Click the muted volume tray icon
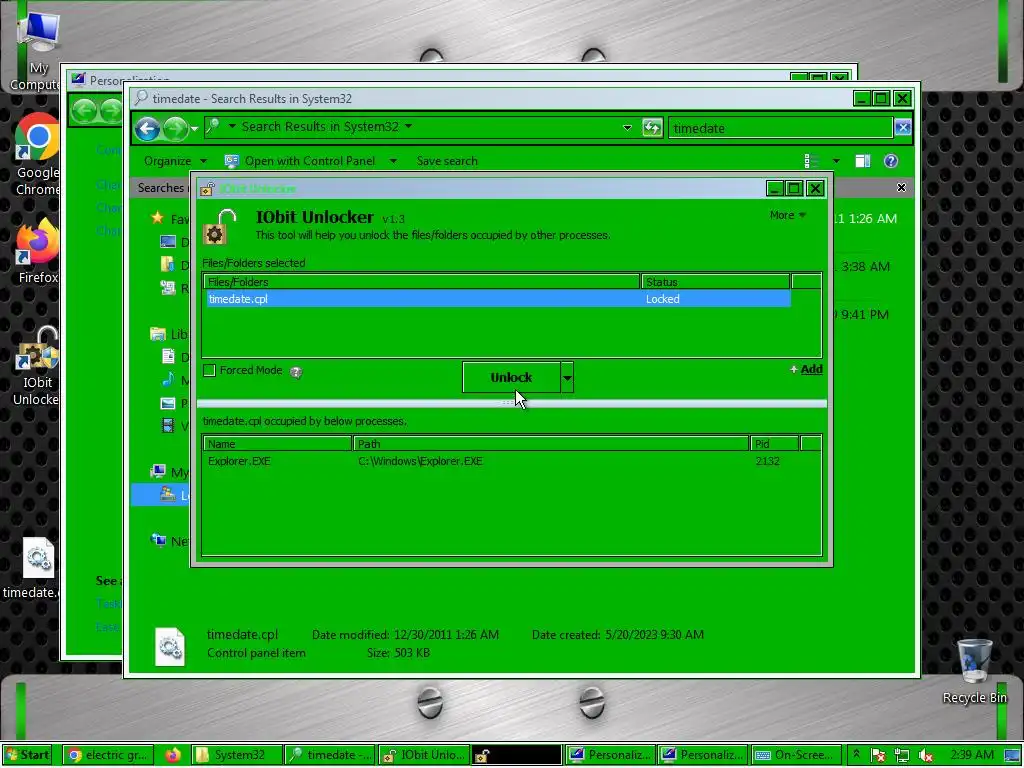 coord(925,756)
